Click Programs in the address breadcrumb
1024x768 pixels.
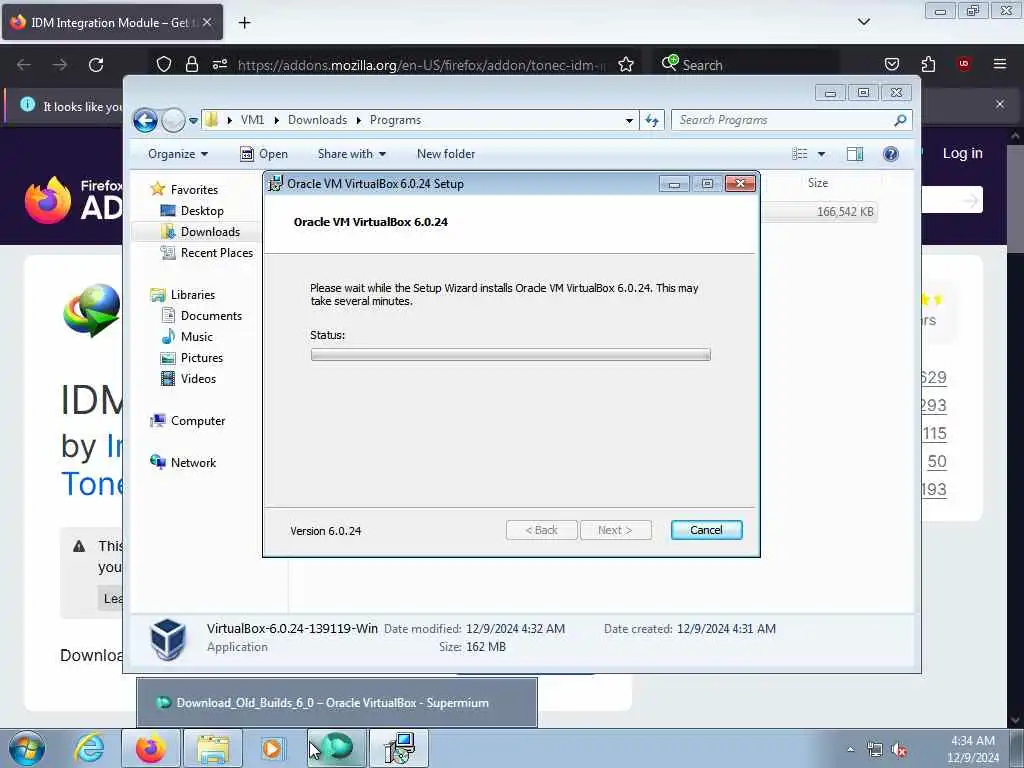pyautogui.click(x=395, y=120)
